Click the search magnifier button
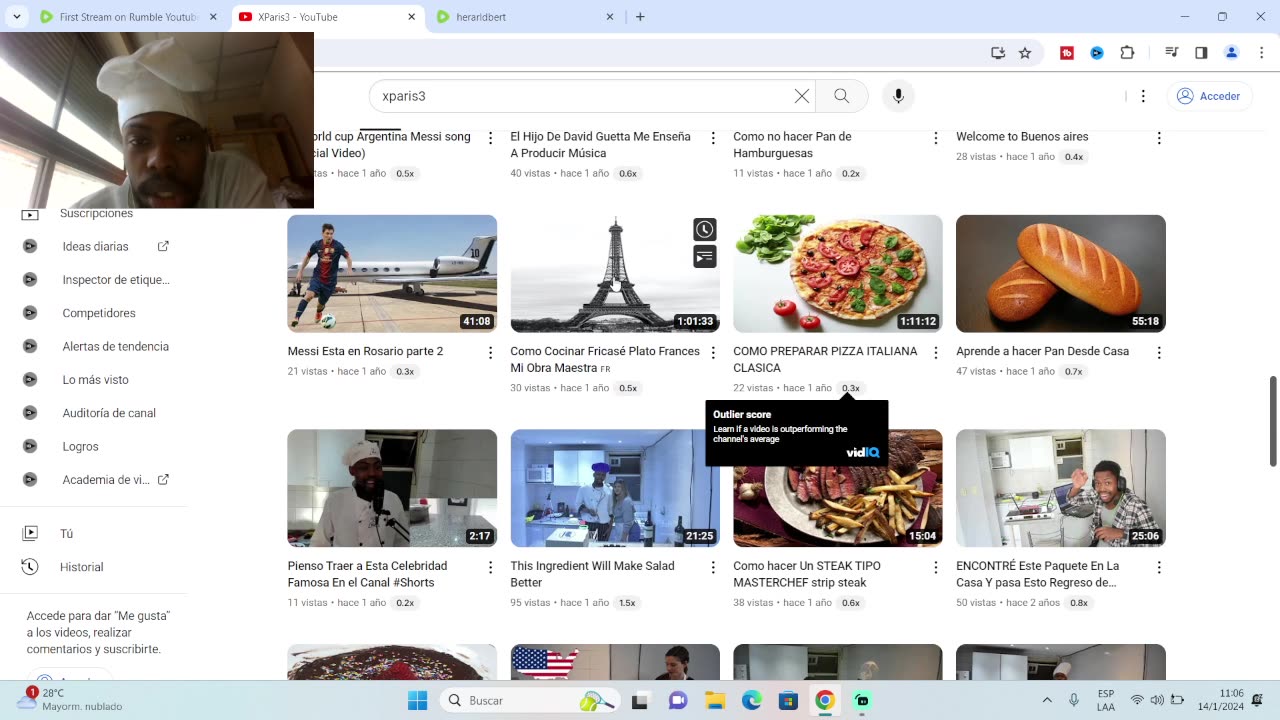The width and height of the screenshot is (1280, 720). [842, 96]
